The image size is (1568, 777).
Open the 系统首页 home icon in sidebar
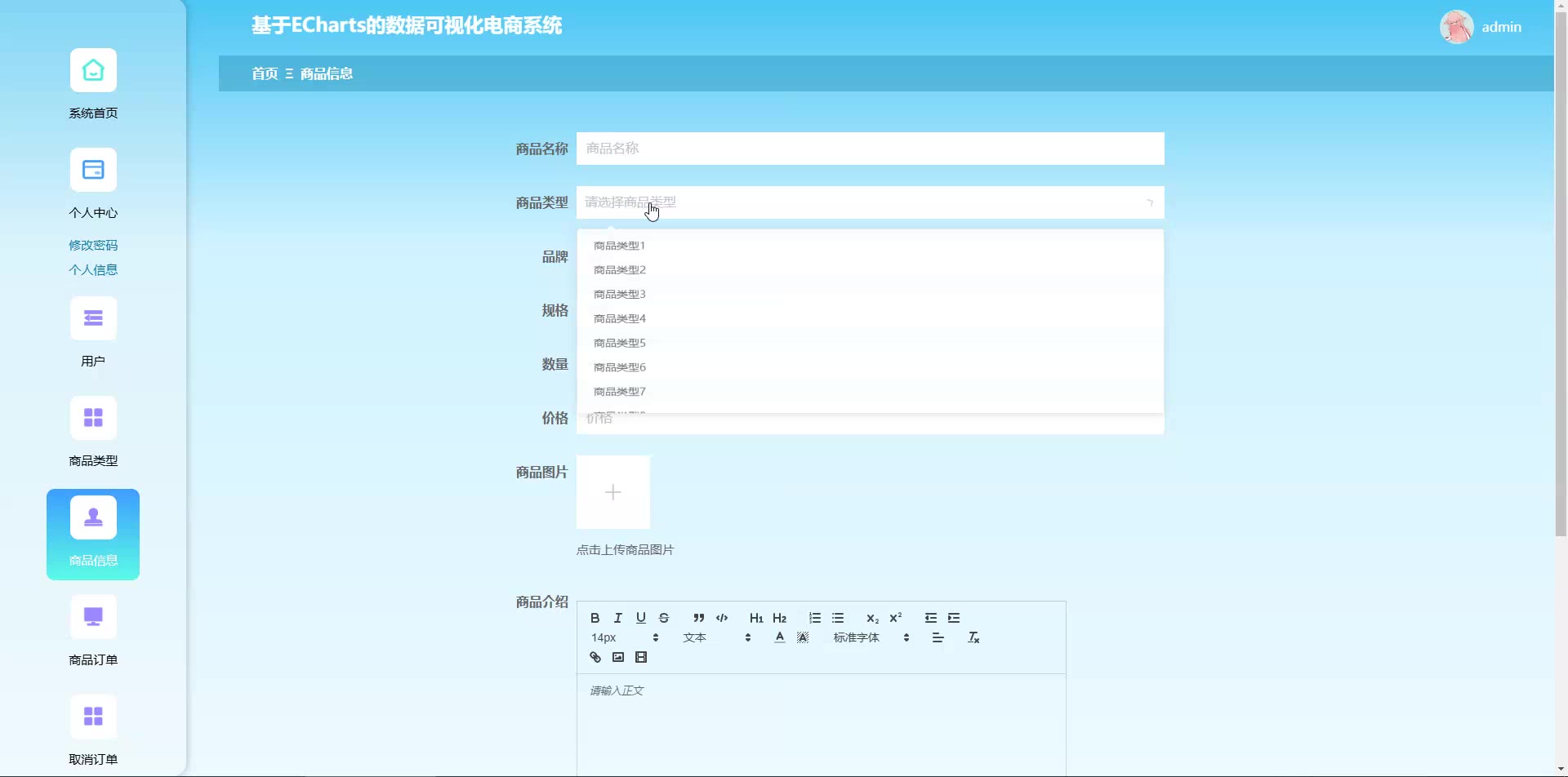[93, 70]
